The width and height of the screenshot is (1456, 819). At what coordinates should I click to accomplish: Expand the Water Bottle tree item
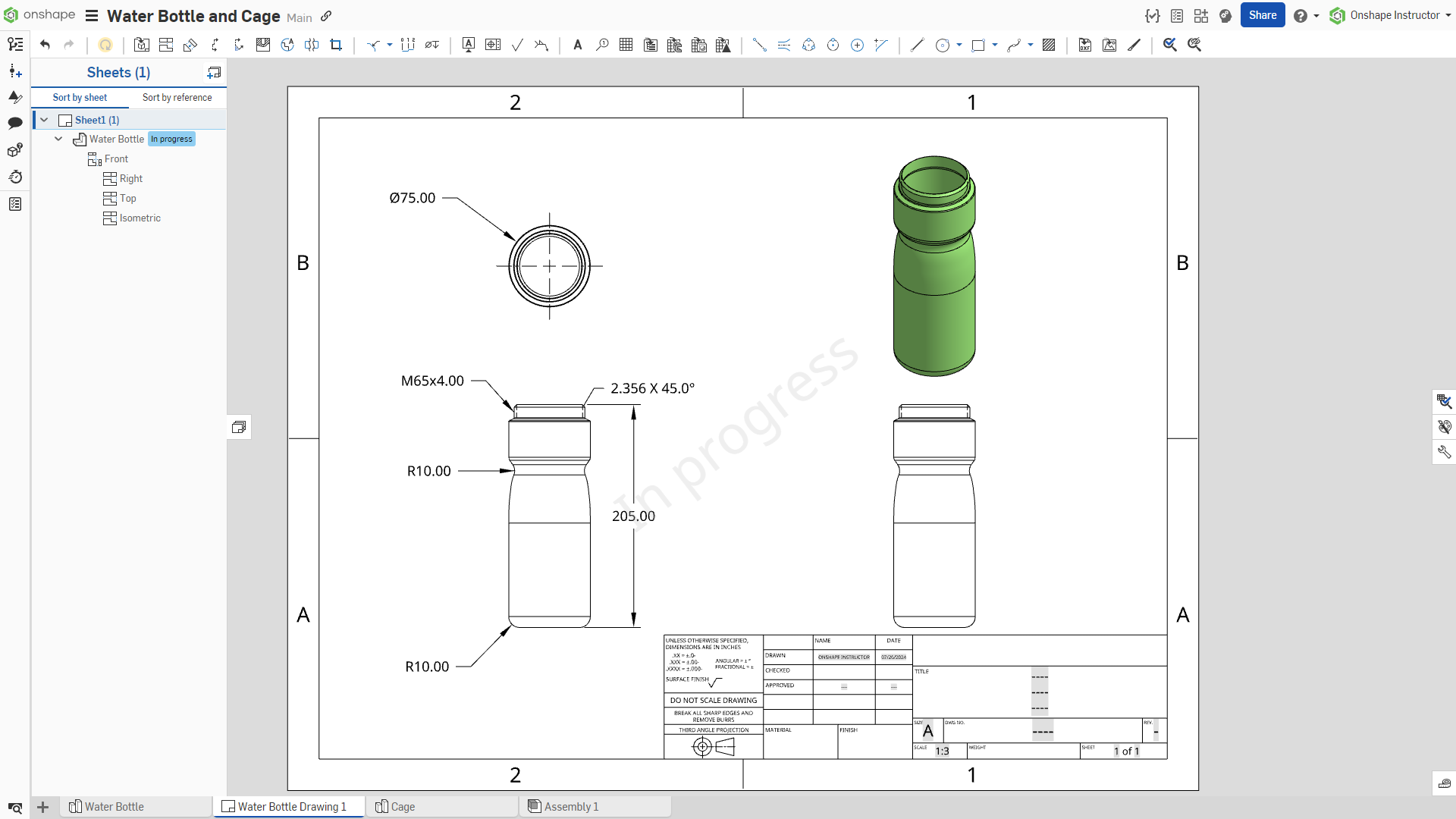[59, 139]
